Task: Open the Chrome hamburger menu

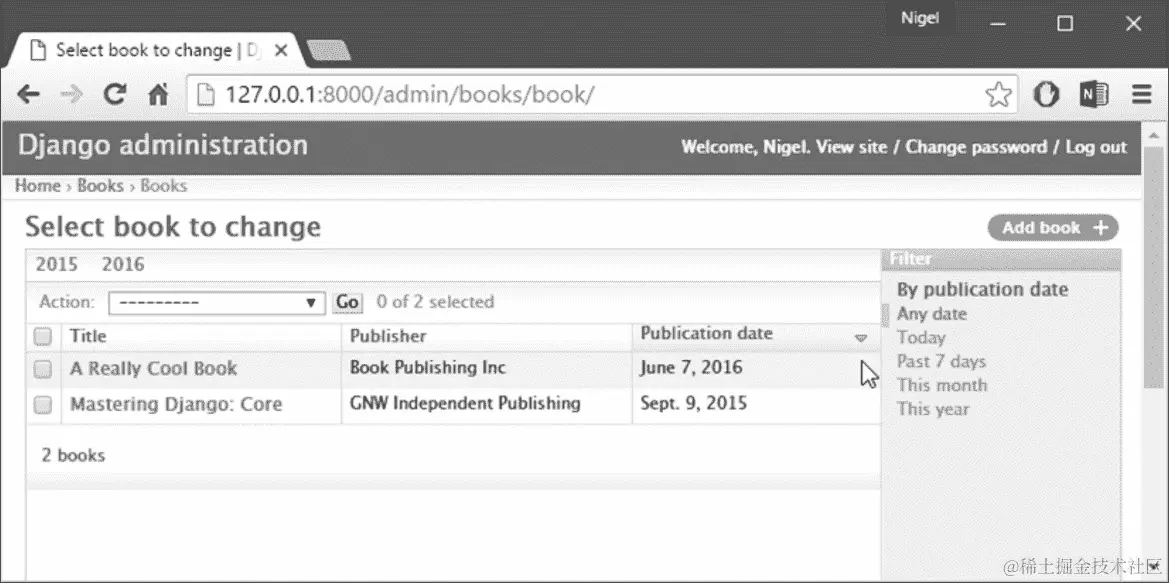Action: click(1142, 94)
